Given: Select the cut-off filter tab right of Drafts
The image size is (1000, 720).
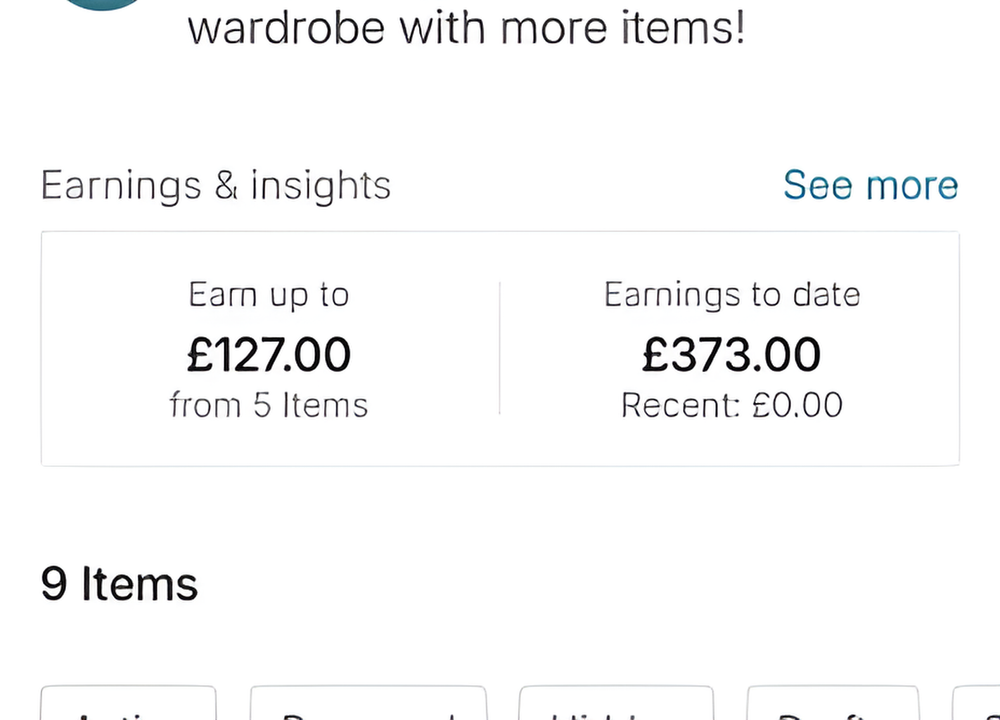Looking at the screenshot, I should pos(977,705).
